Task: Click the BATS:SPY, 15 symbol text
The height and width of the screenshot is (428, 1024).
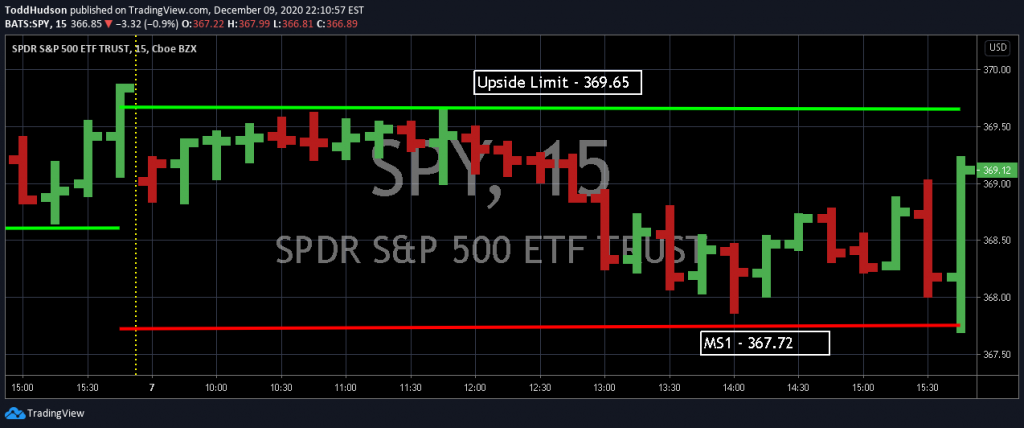Action: point(37,24)
